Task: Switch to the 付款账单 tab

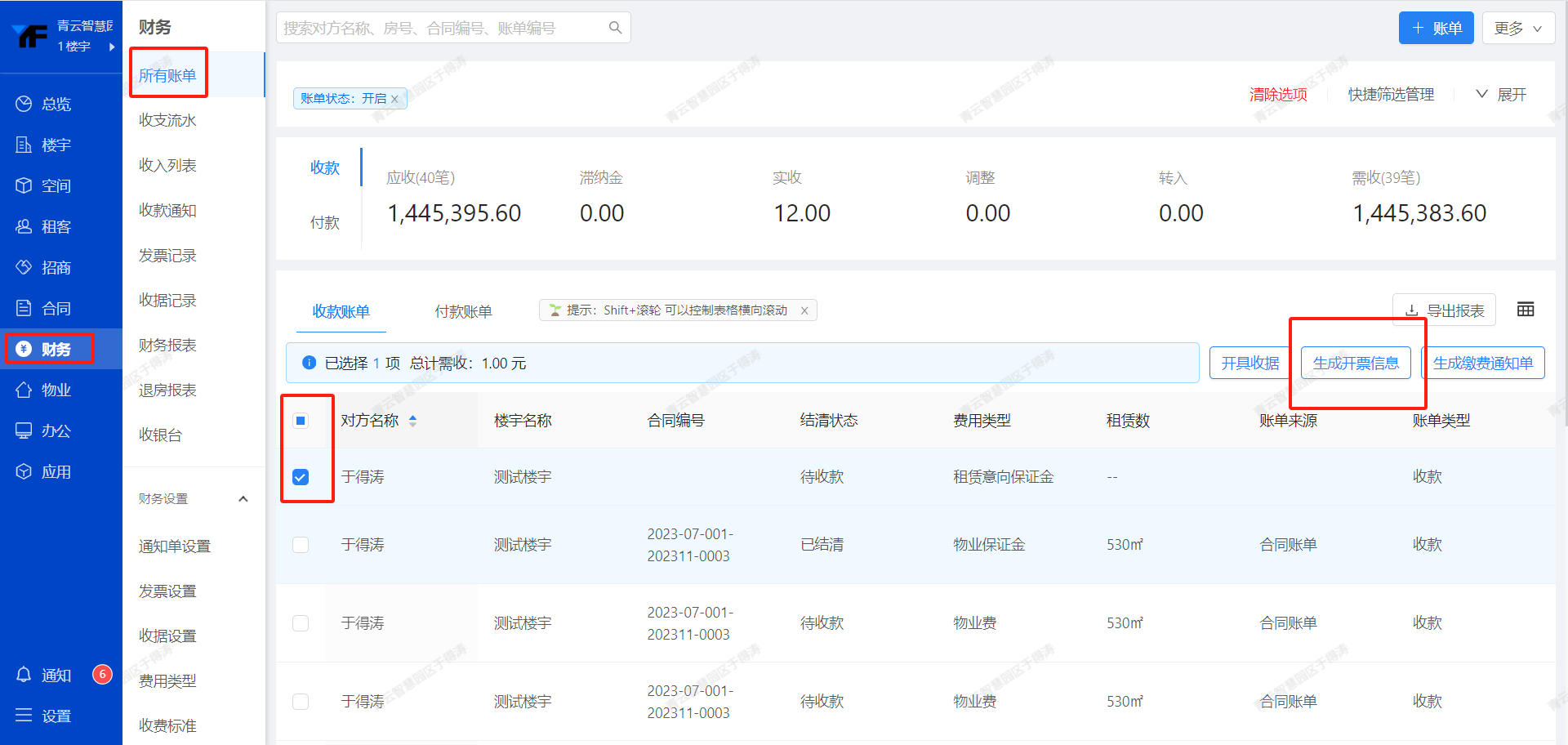Action: (x=463, y=311)
